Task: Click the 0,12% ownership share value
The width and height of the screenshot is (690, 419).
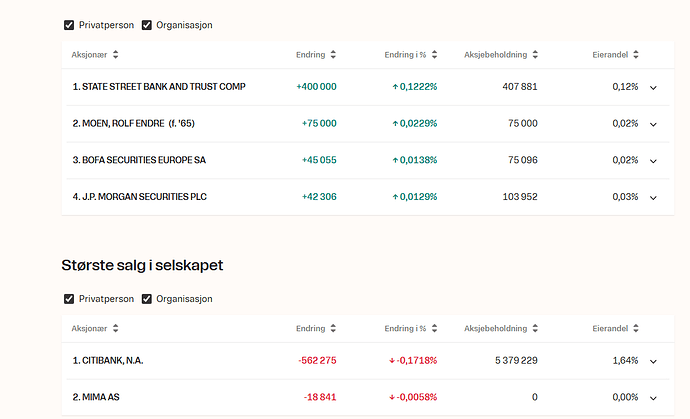Action: click(625, 87)
